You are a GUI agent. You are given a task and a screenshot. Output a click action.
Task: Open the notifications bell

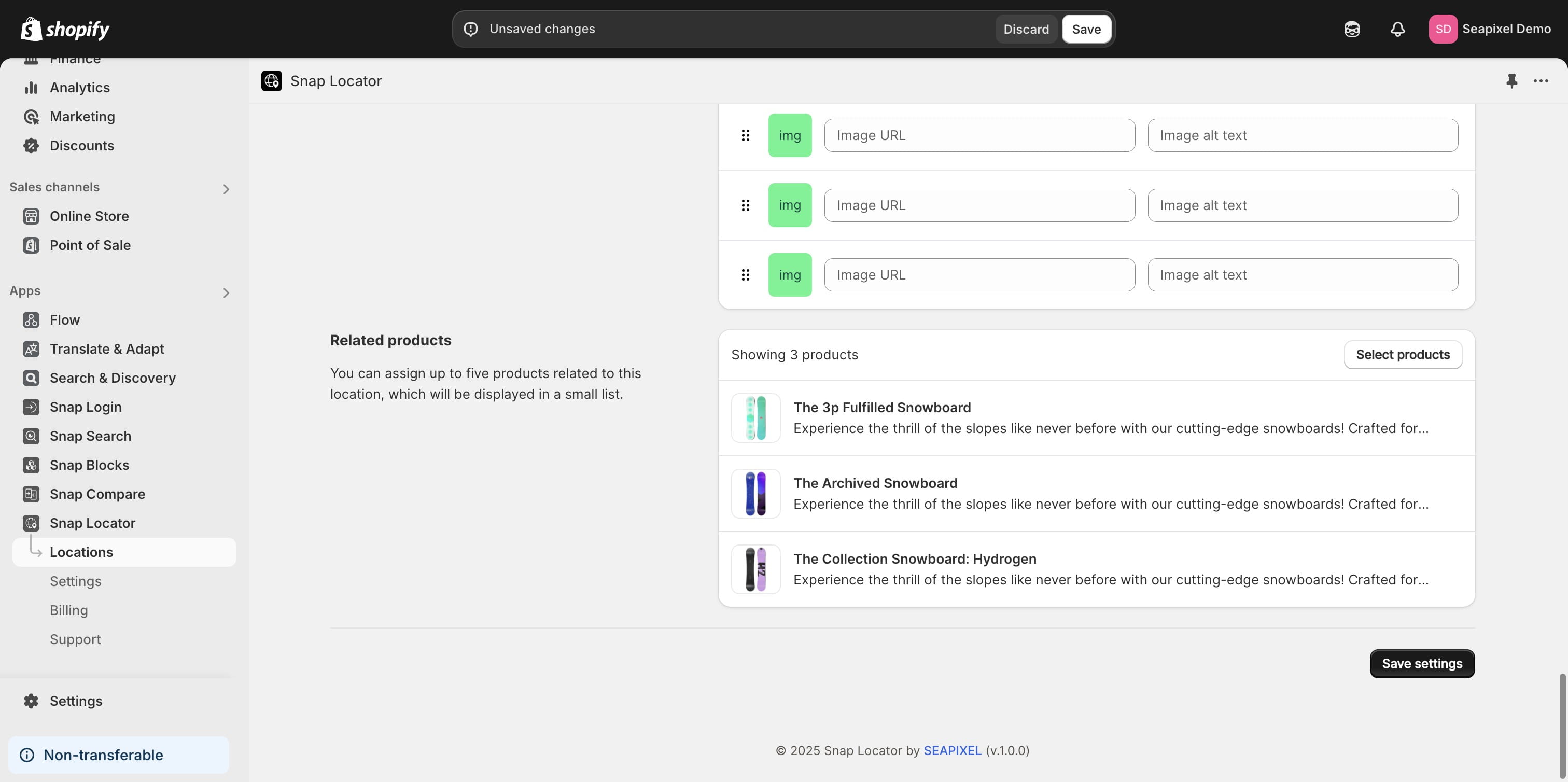(1397, 29)
